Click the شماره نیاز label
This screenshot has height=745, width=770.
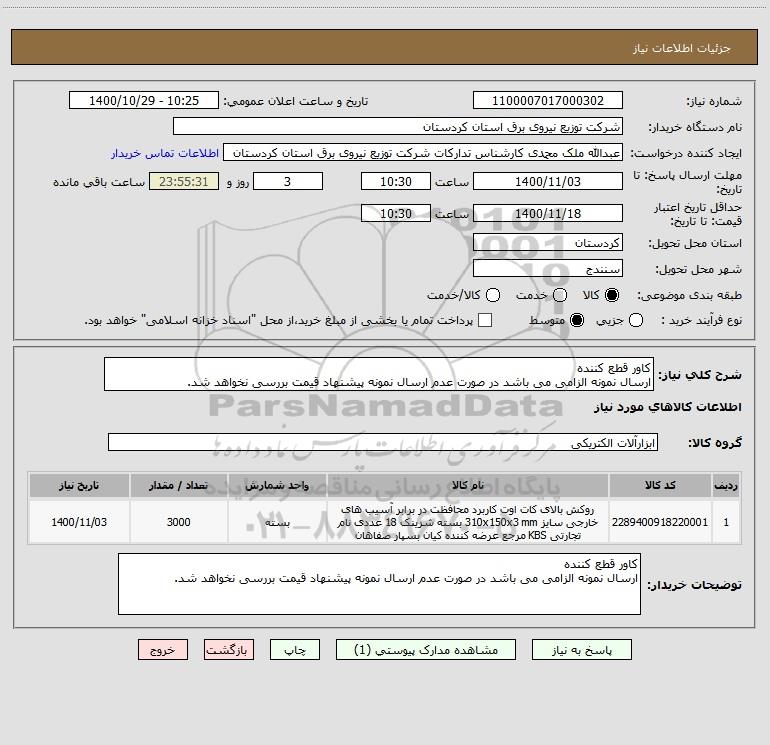pos(714,101)
